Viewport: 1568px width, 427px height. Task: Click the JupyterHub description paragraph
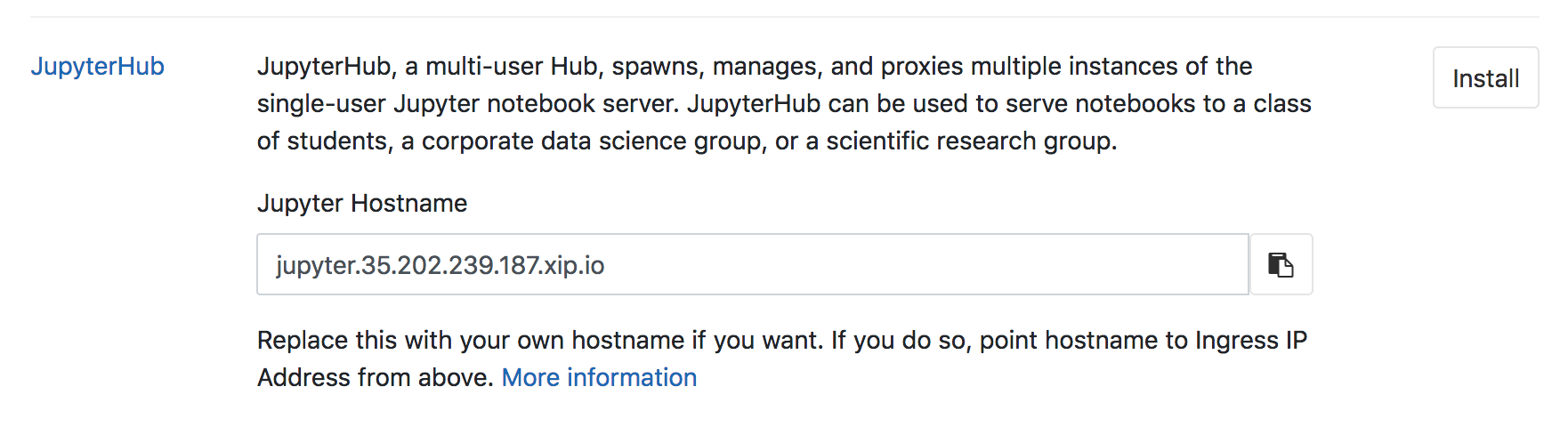point(784,103)
